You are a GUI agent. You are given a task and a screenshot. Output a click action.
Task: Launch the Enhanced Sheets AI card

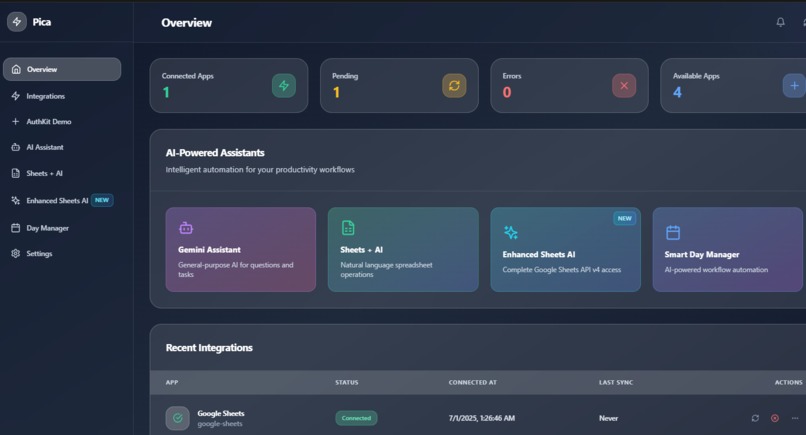coord(565,249)
